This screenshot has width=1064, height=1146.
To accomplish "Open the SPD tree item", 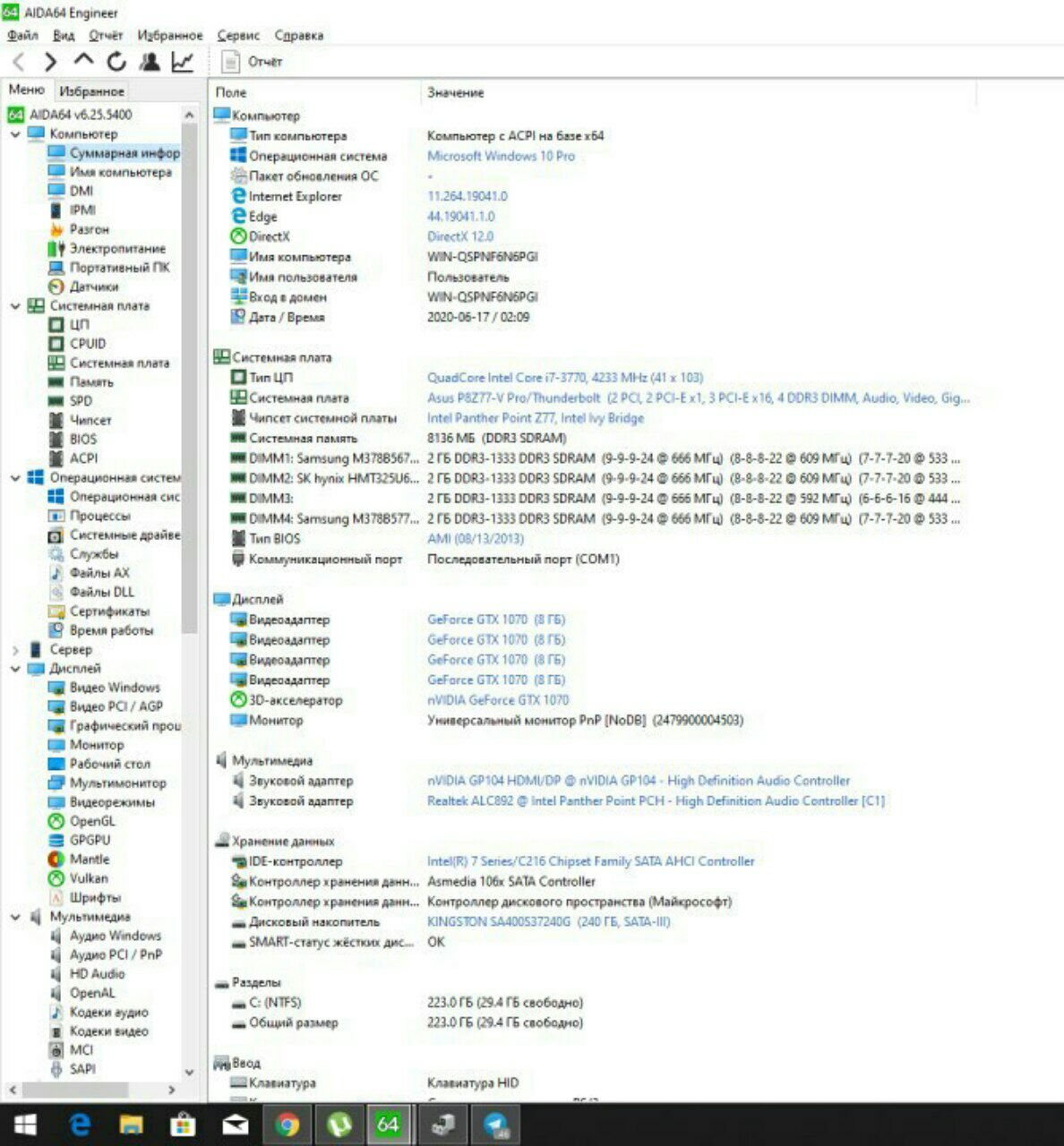I will click(70, 401).
